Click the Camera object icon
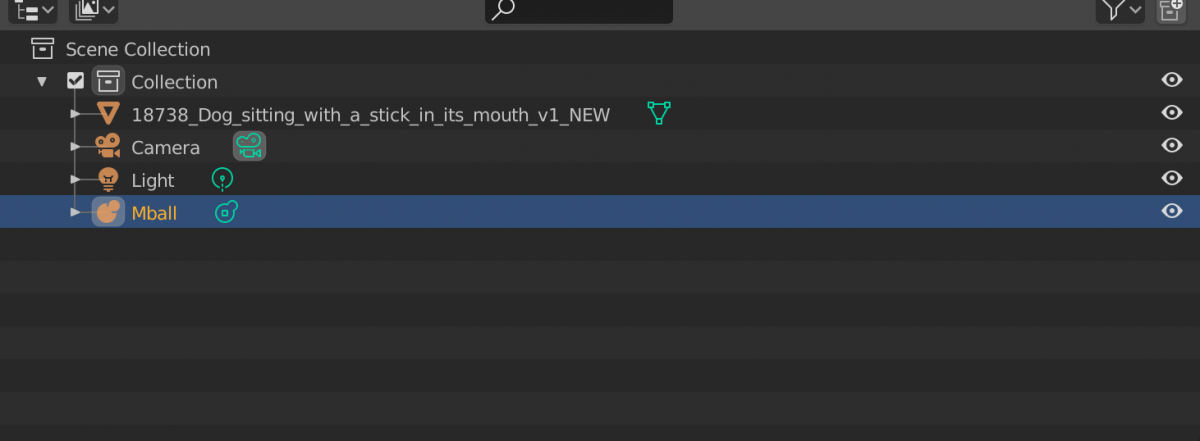Image resolution: width=1200 pixels, height=441 pixels. pyautogui.click(x=108, y=147)
